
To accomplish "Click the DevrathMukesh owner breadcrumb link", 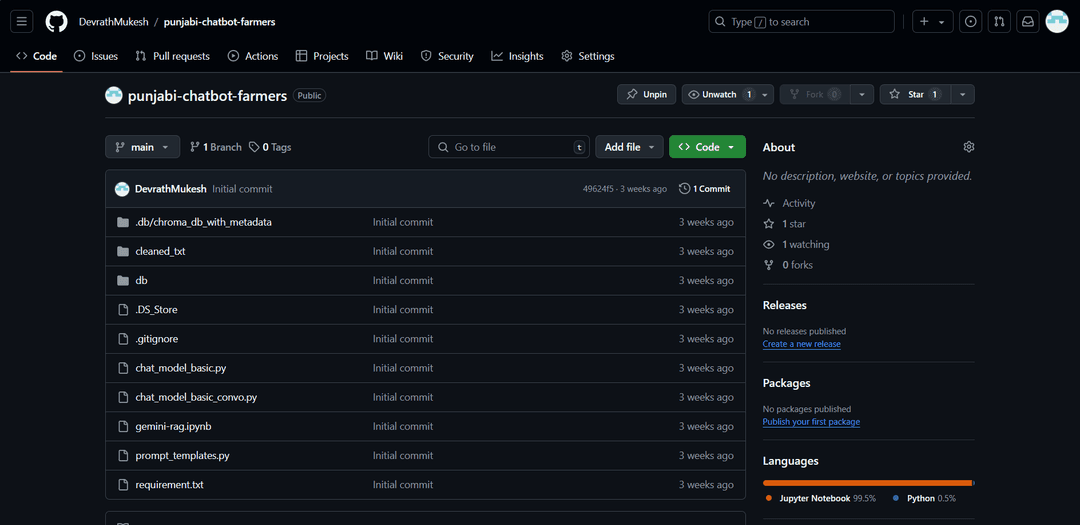I will click(x=112, y=22).
